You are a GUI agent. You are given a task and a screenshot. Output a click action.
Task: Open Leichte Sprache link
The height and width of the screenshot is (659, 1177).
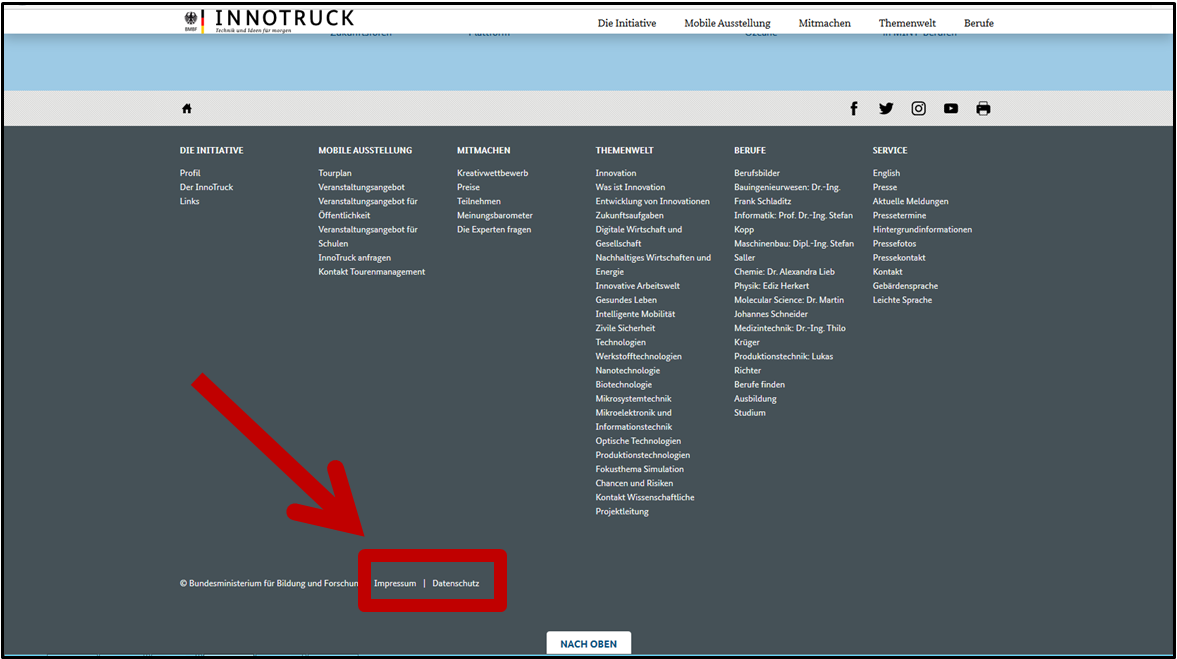(902, 300)
